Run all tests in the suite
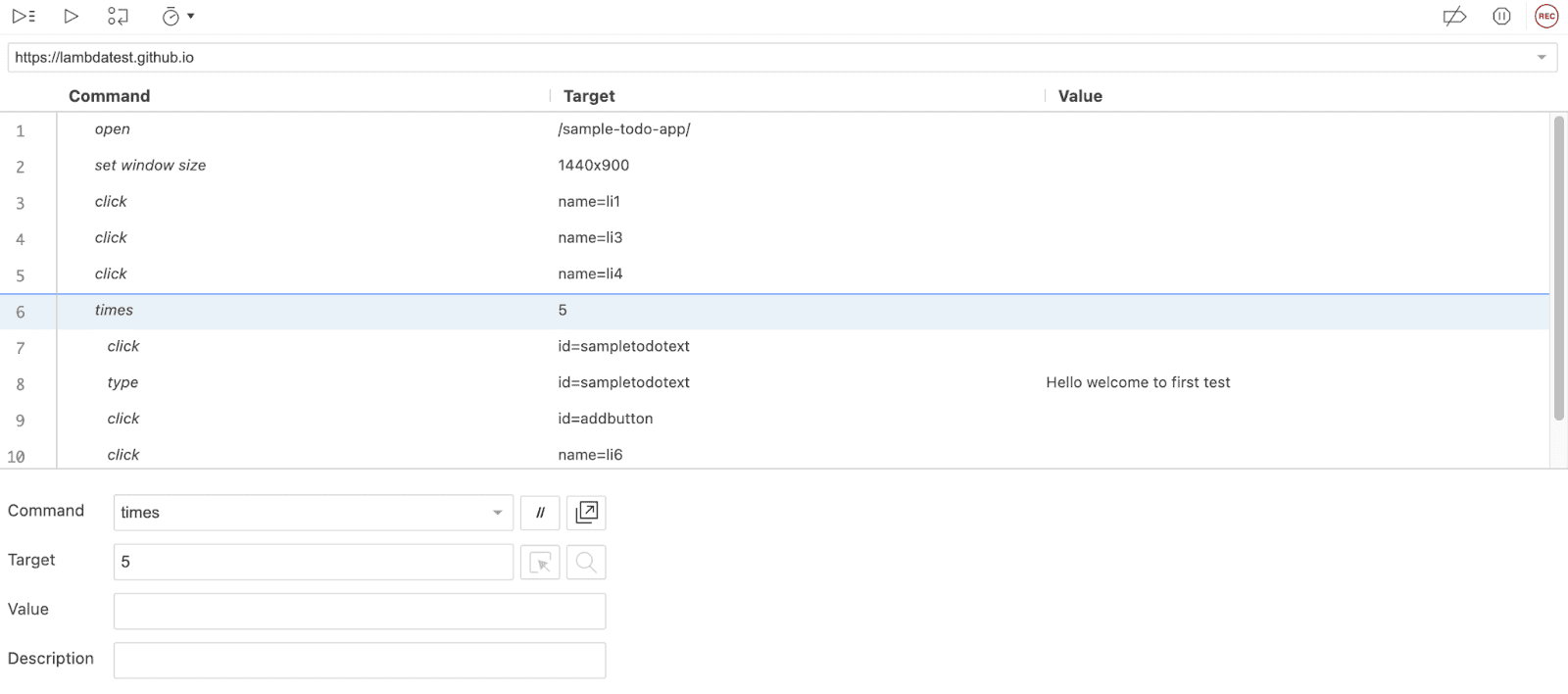Screen dimensions: 1568x694 pos(24,16)
